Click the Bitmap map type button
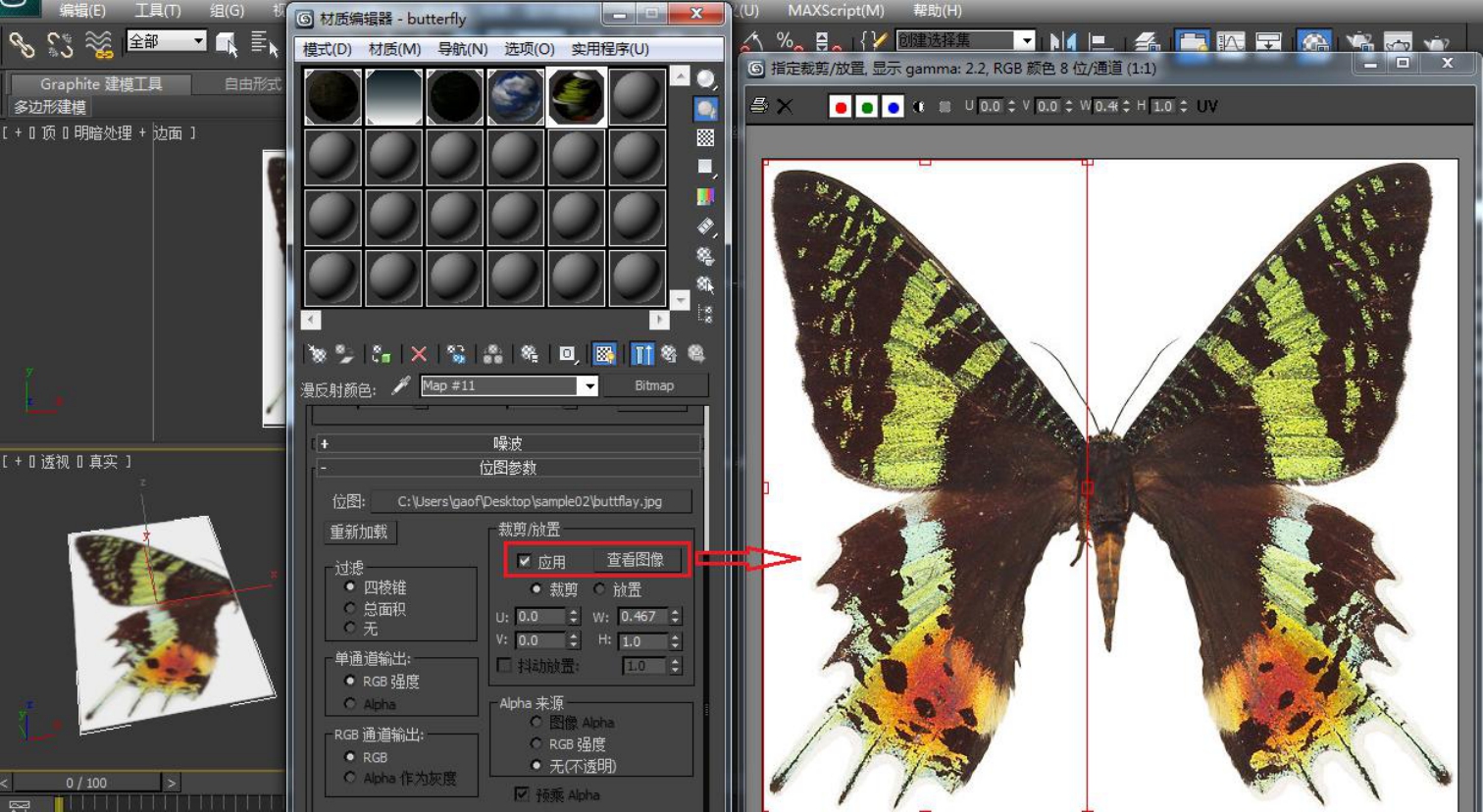This screenshot has height=812, width=1483. (654, 385)
